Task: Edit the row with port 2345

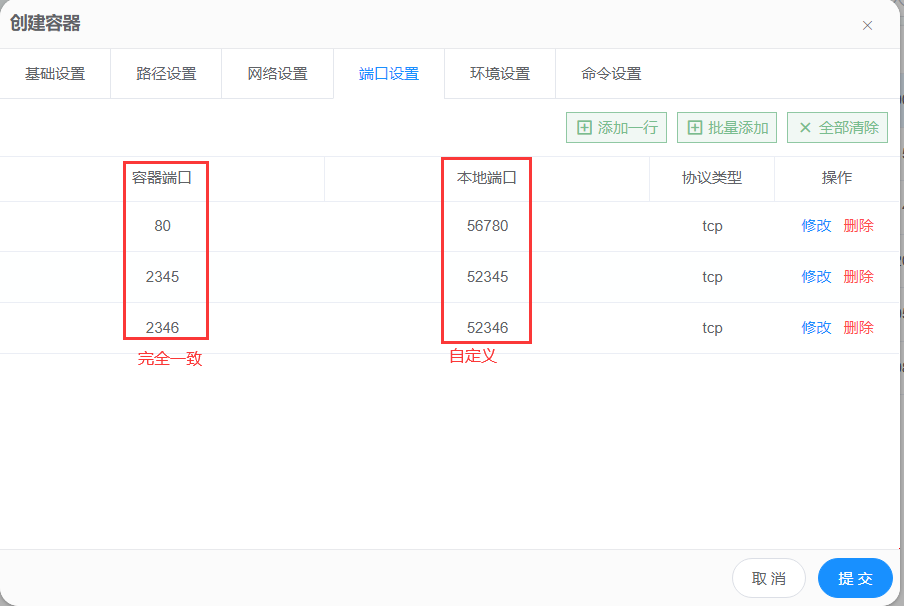Action: pyautogui.click(x=816, y=277)
